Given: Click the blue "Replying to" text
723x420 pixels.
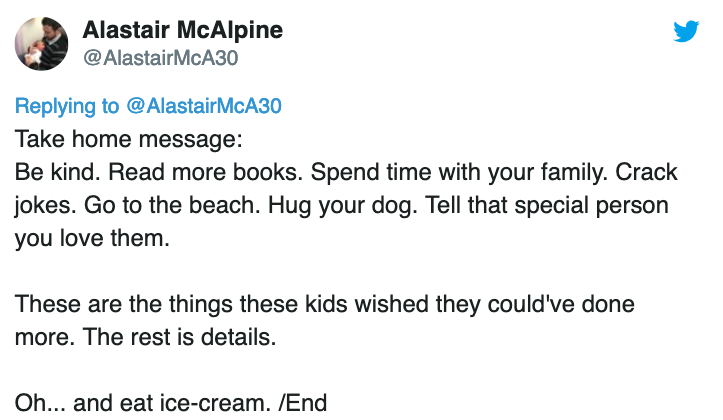Looking at the screenshot, I should [x=67, y=106].
